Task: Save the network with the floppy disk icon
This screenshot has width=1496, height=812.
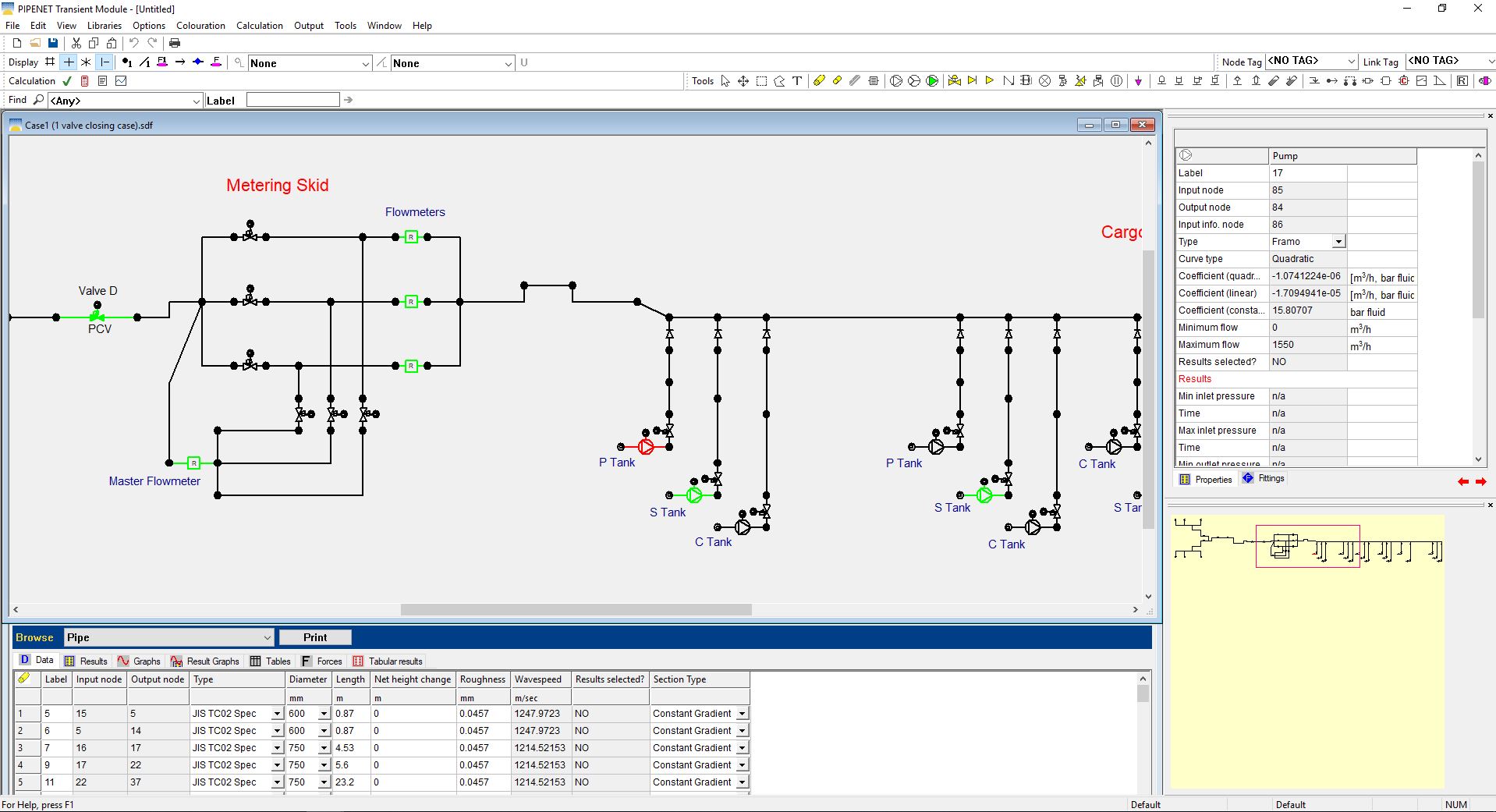Action: point(53,43)
